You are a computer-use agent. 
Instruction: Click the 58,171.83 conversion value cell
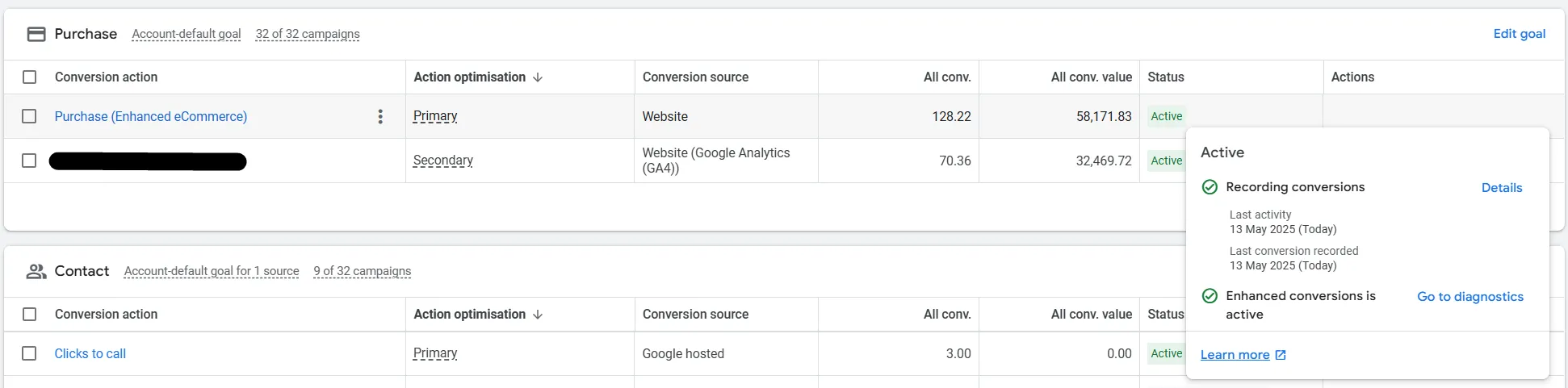tap(1104, 116)
